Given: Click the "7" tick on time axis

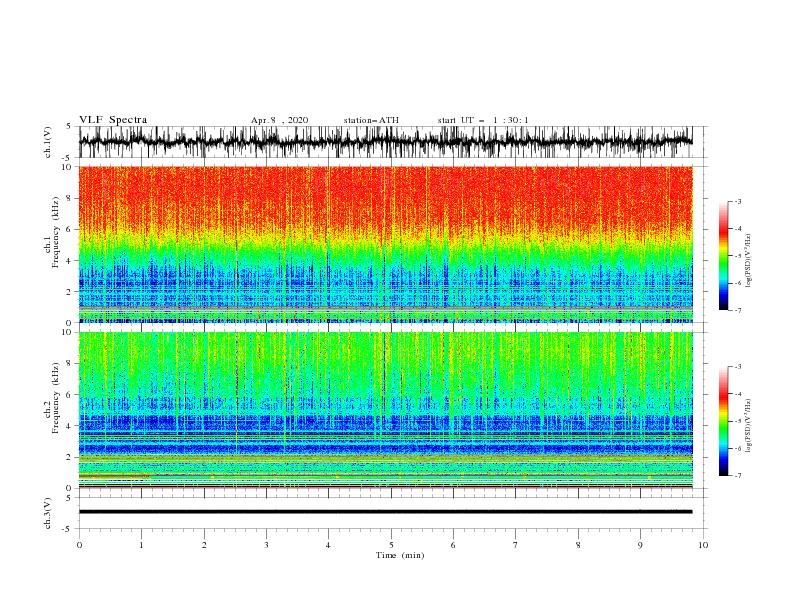Looking at the screenshot, I should tap(515, 545).
